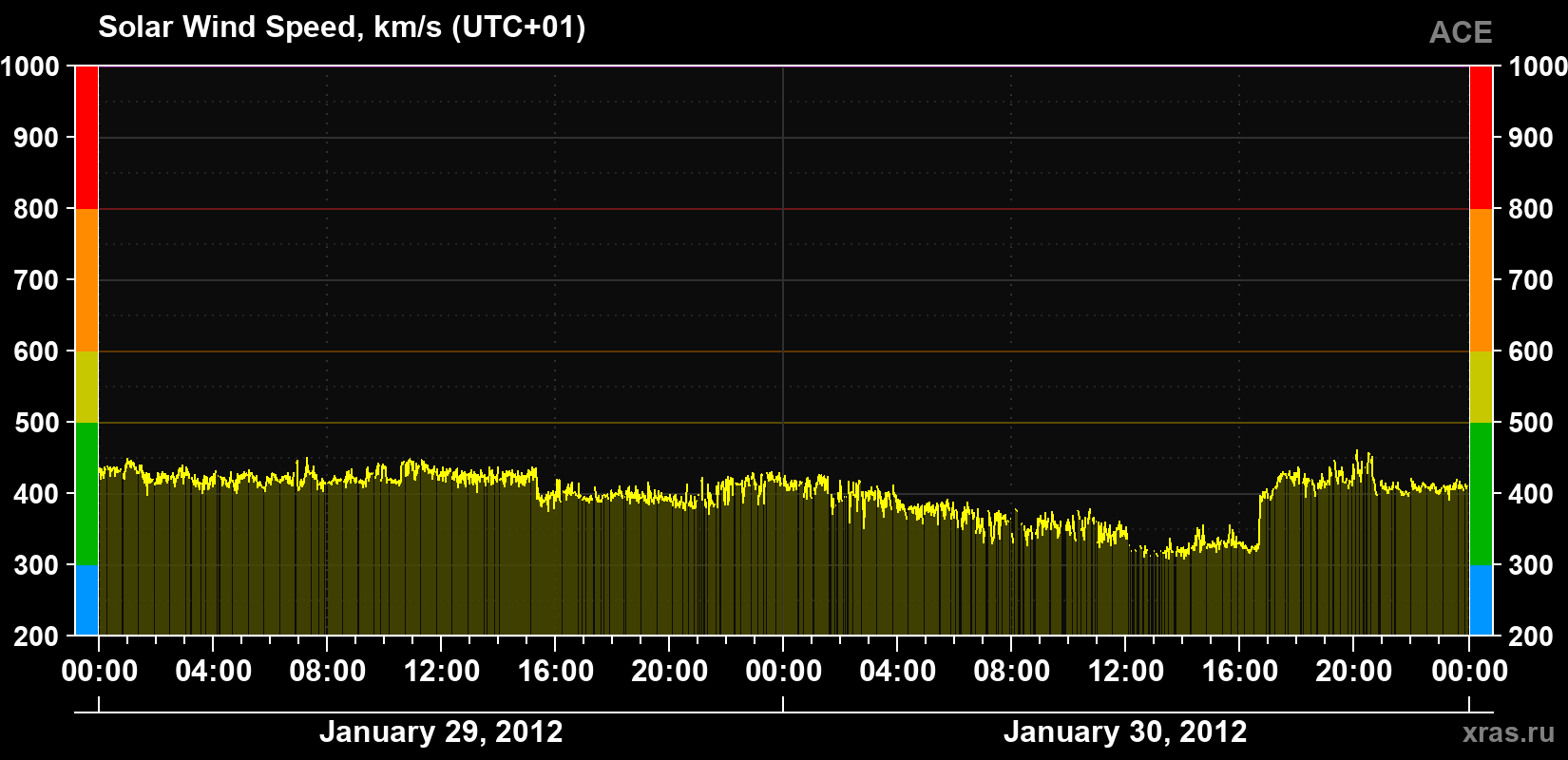
Task: Select the "January 29, 2012" date label
Action: click(441, 732)
